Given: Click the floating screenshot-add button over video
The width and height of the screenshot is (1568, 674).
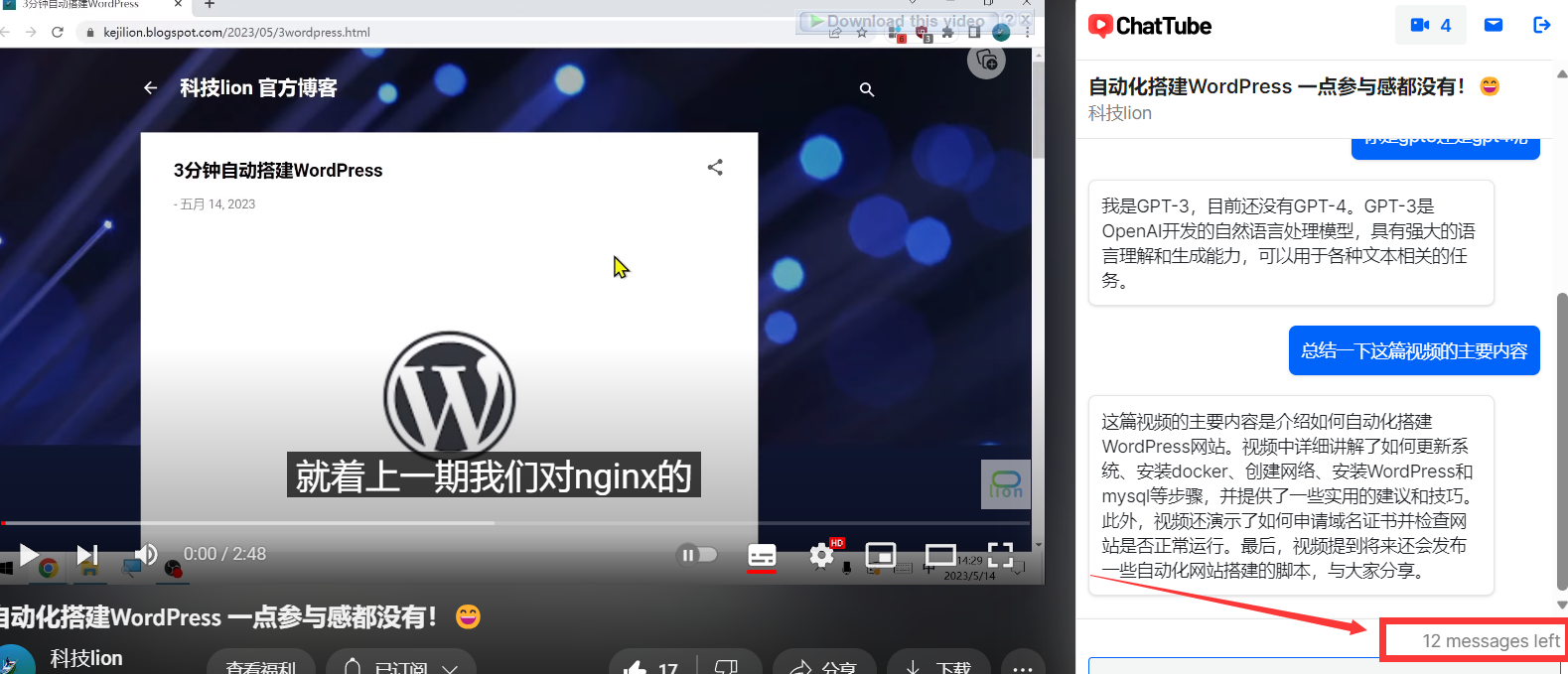Looking at the screenshot, I should coord(986,61).
